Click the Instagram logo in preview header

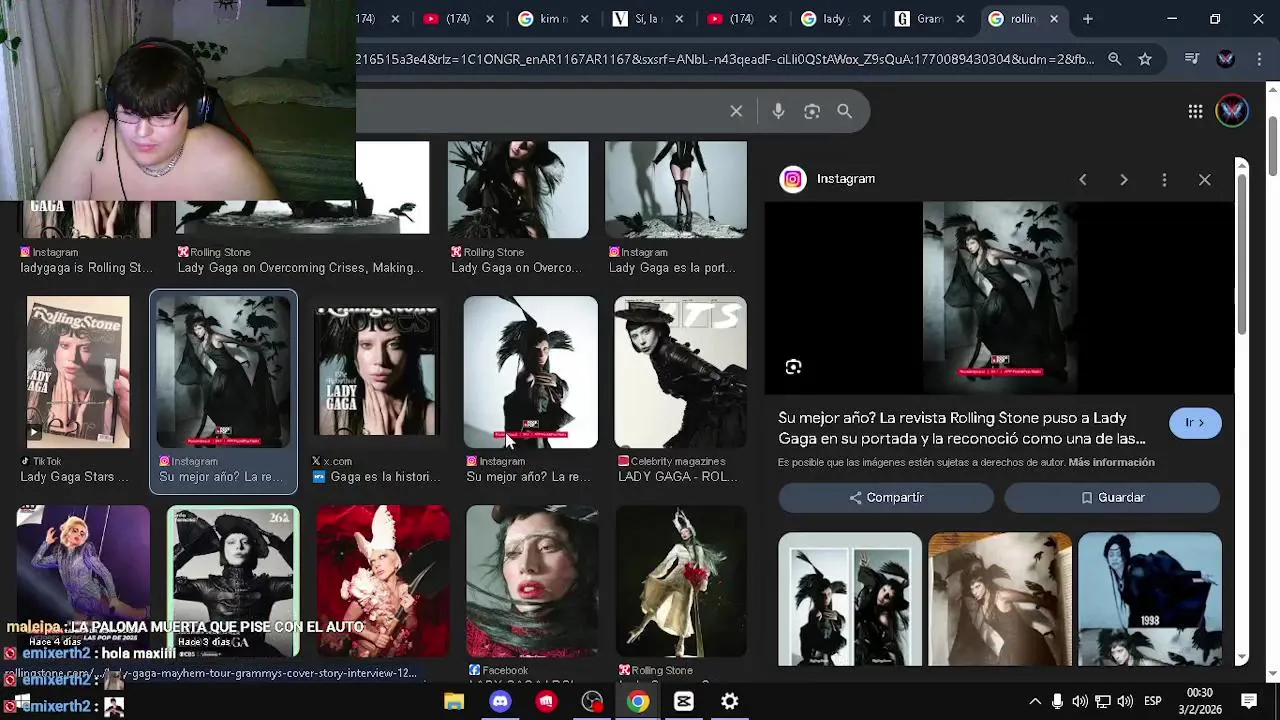(793, 179)
